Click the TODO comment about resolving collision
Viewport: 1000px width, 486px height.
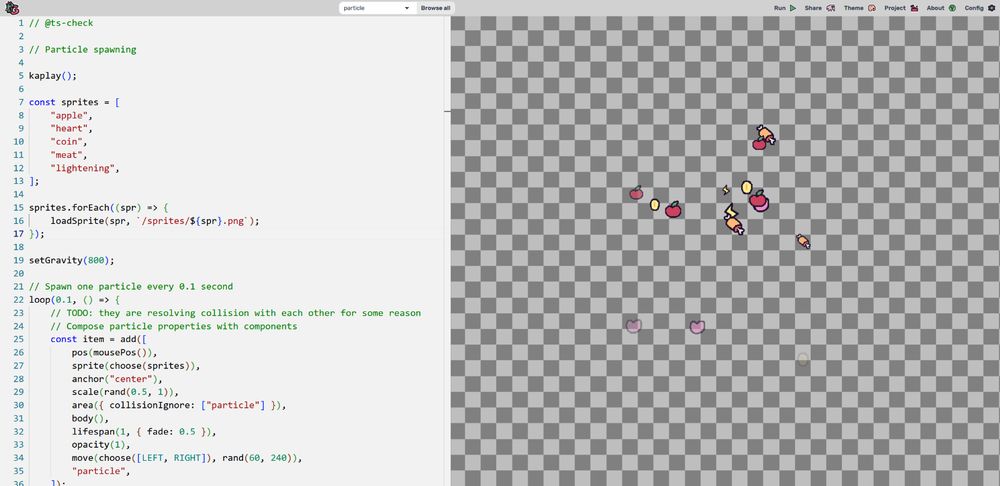(x=235, y=313)
